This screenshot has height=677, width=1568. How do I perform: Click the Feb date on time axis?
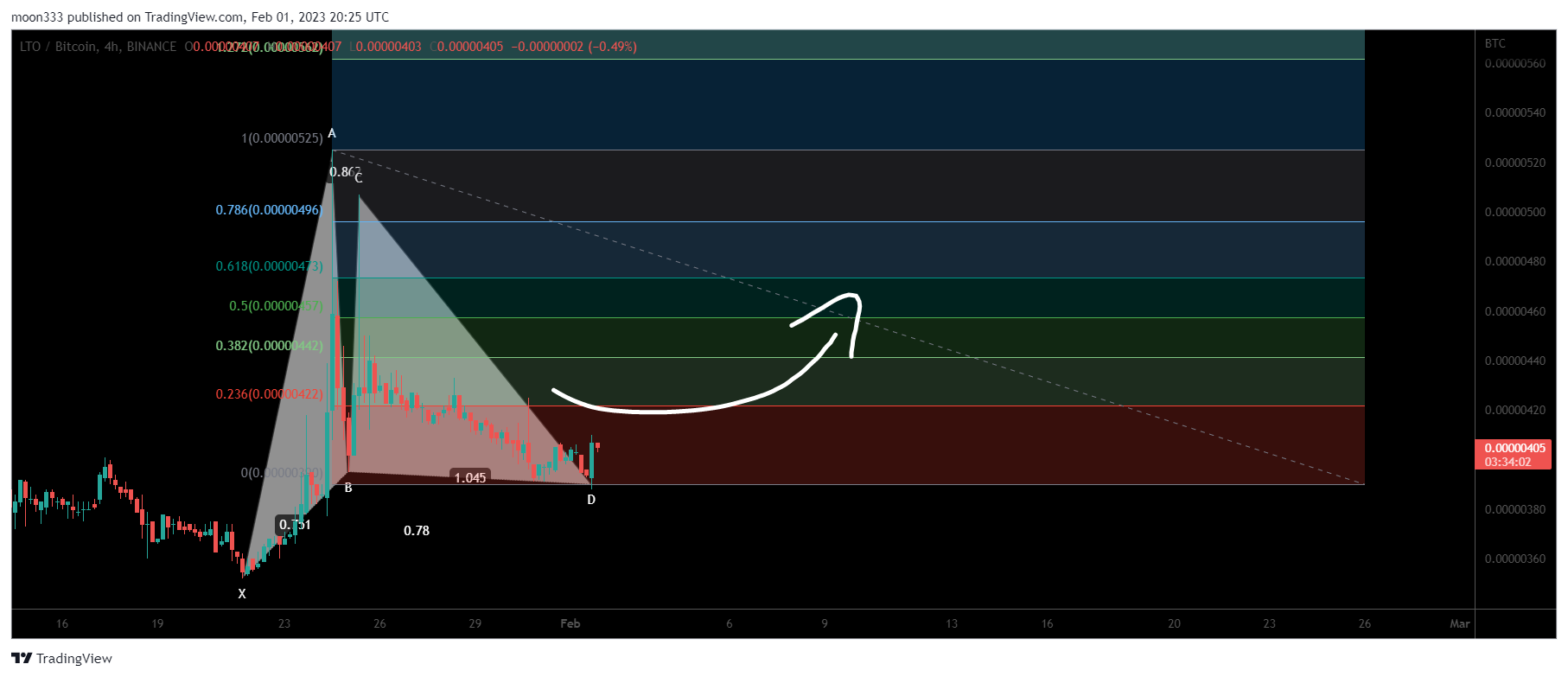(x=570, y=623)
